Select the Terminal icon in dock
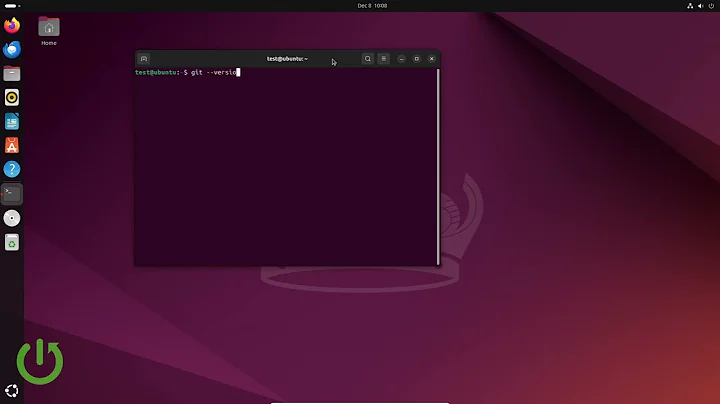The width and height of the screenshot is (720, 404). tap(12, 194)
